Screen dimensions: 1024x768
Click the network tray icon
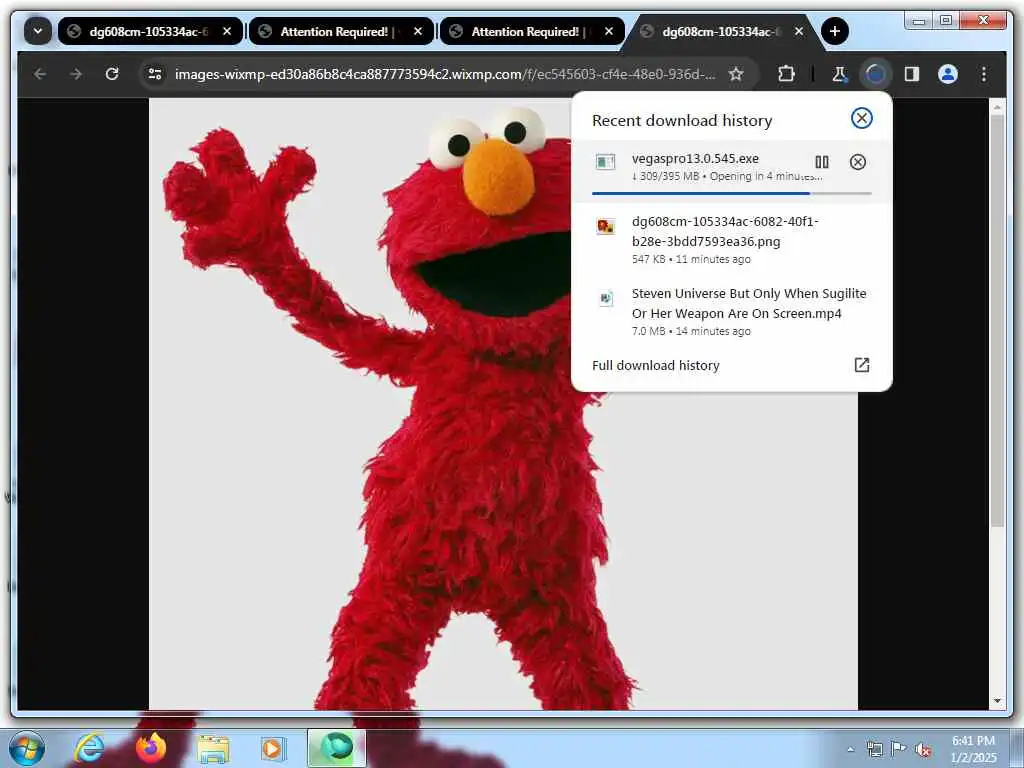point(874,749)
